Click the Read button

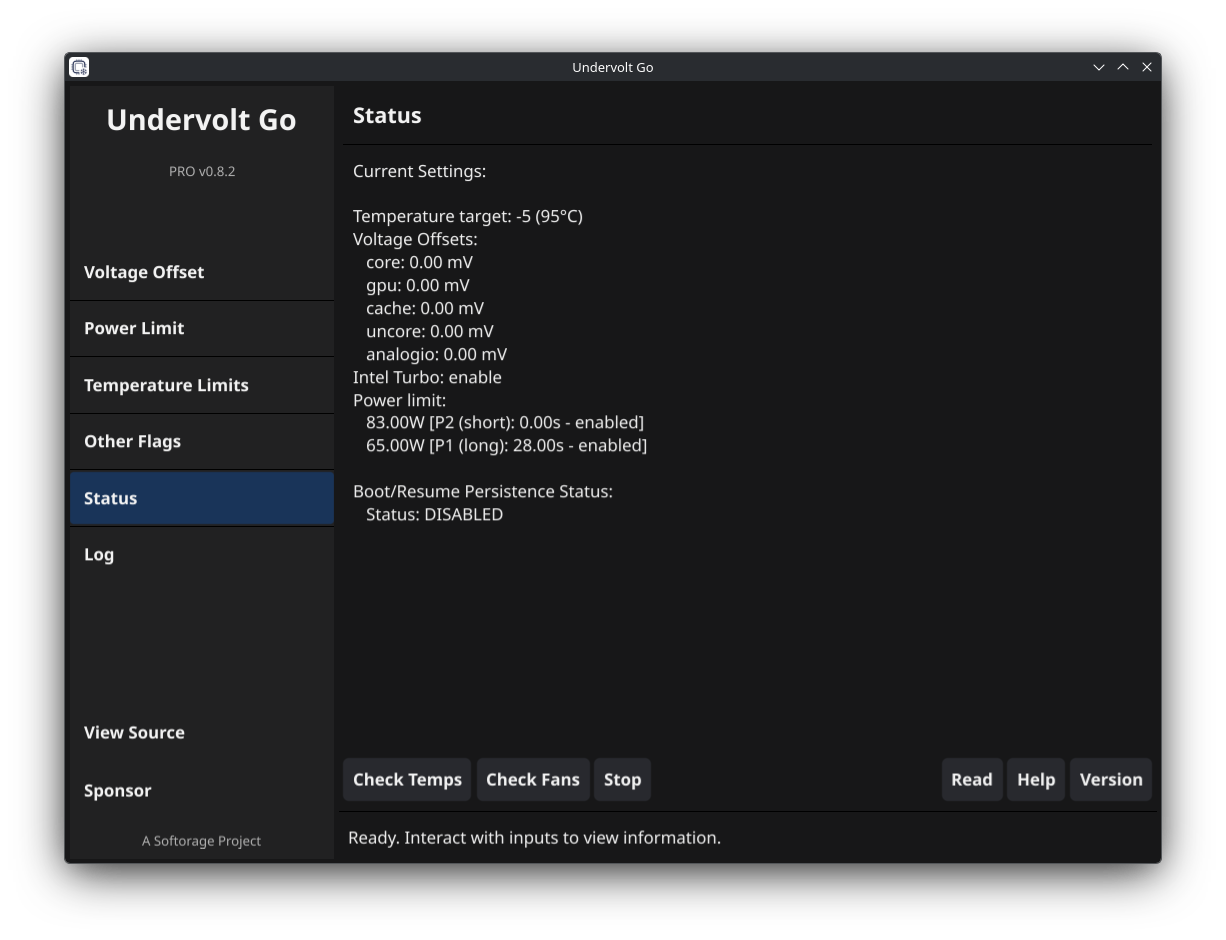(972, 780)
